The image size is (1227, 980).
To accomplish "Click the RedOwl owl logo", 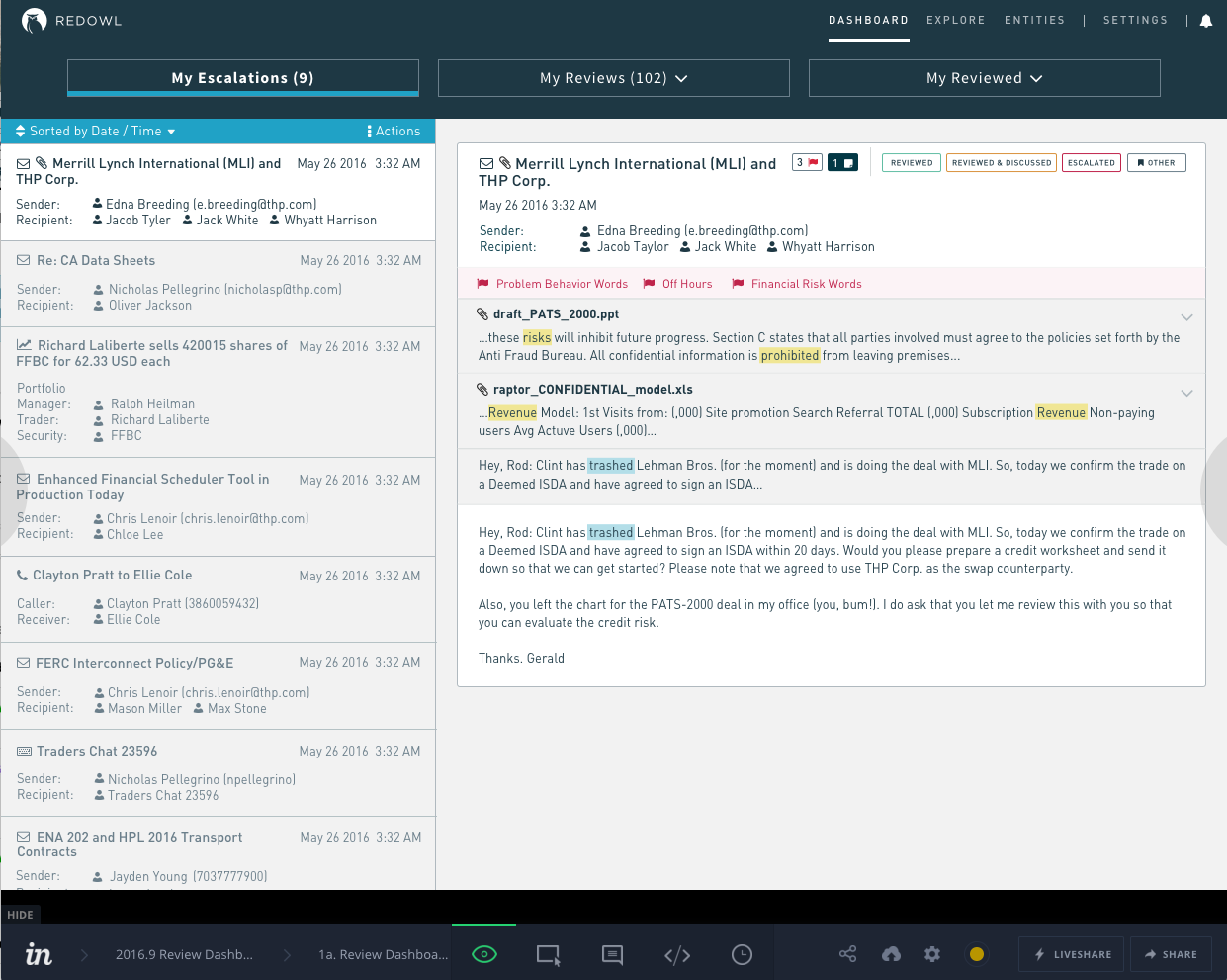I will (35, 21).
